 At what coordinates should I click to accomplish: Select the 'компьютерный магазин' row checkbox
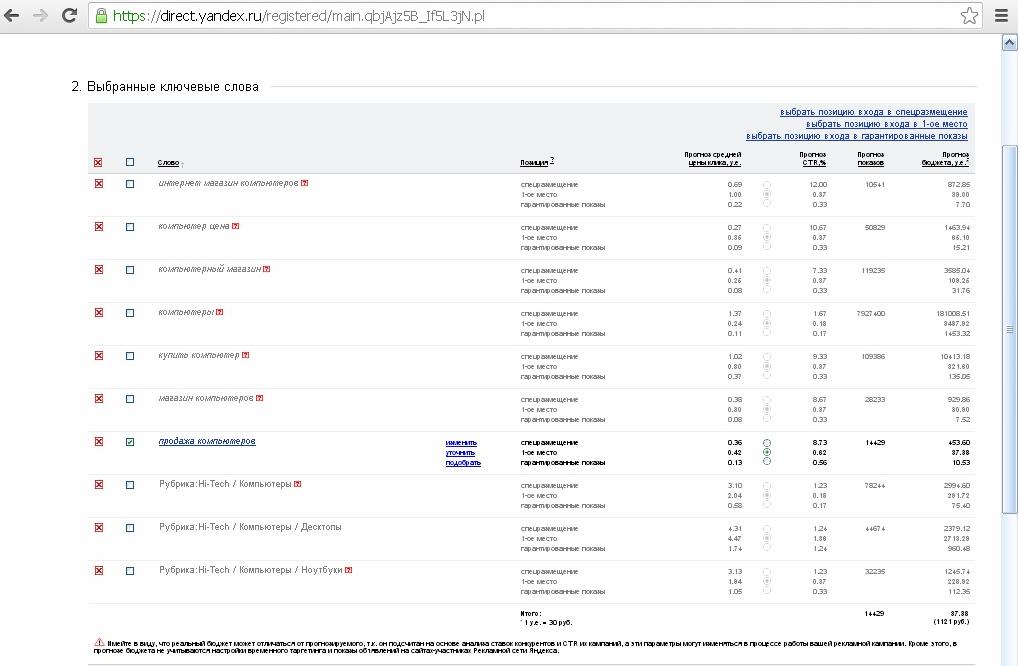130,270
